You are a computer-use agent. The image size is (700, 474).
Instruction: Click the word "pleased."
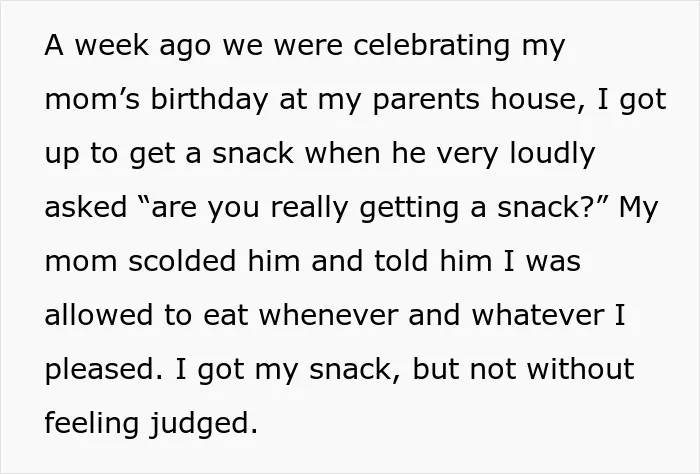(104, 370)
